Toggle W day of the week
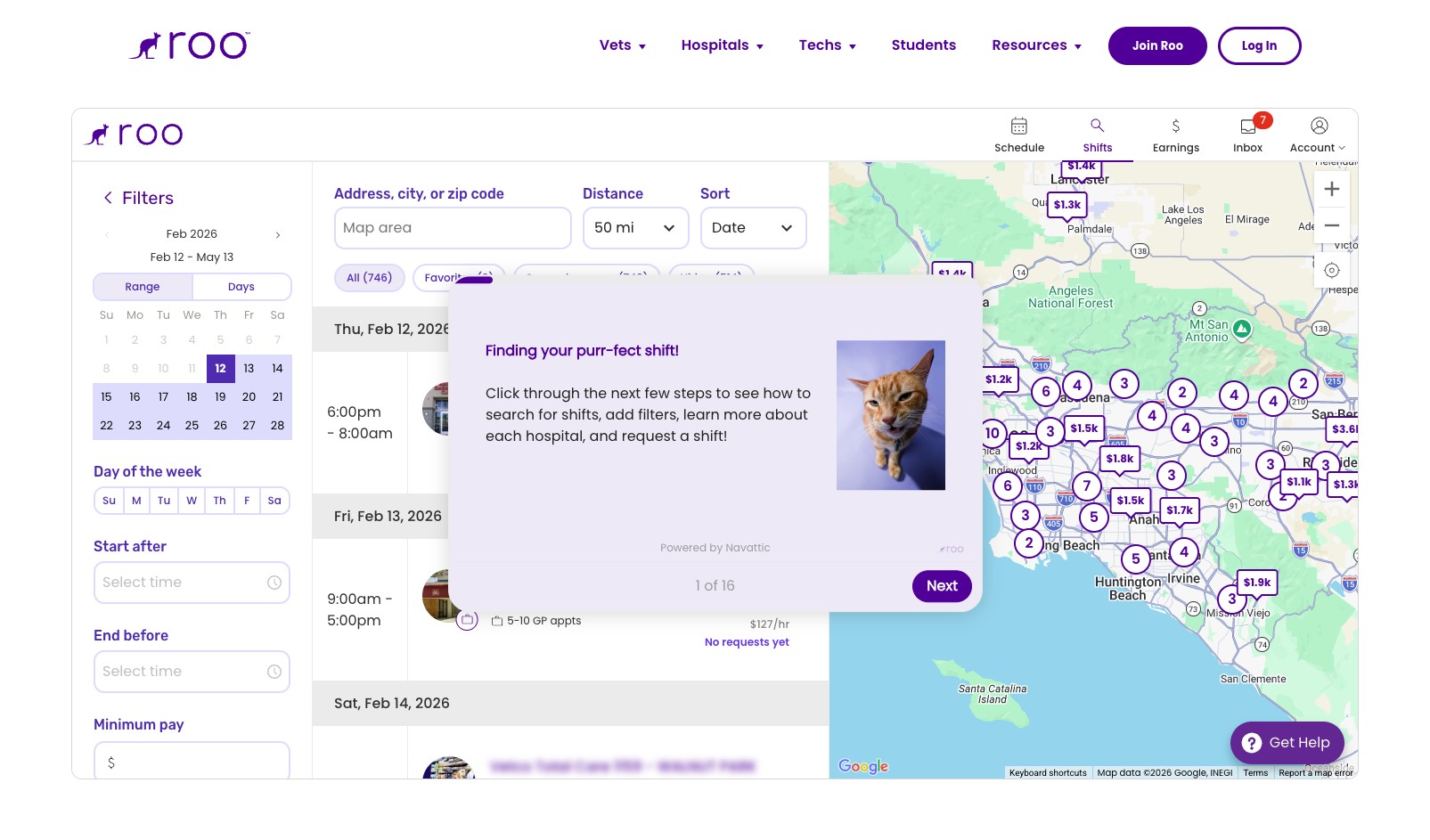 point(192,501)
